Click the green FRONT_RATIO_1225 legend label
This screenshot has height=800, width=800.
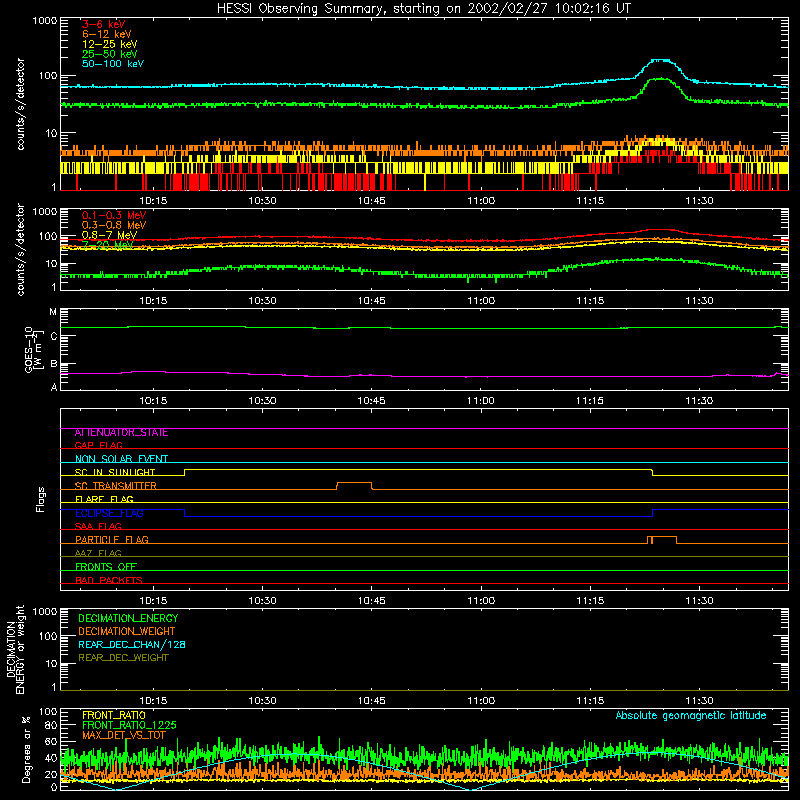tap(129, 725)
